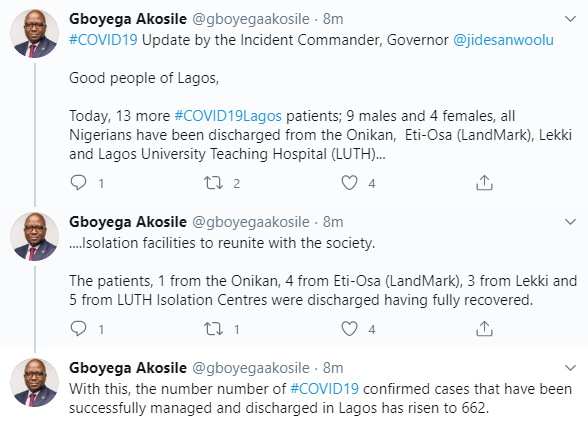Viewport: 588px width, 428px height.
Task: Open the #COVID19 hashtag in first tweet
Action: tap(104, 40)
